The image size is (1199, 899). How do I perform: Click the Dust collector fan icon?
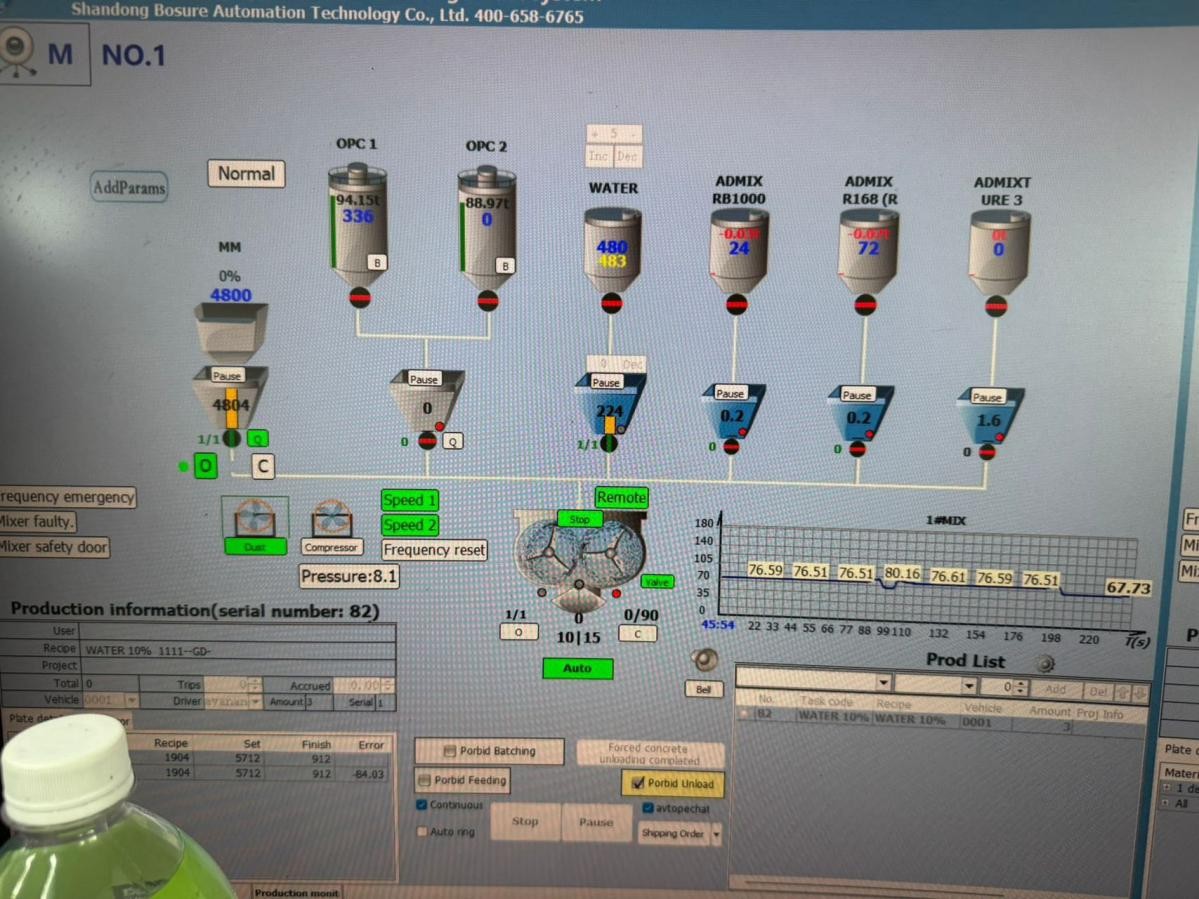click(254, 519)
